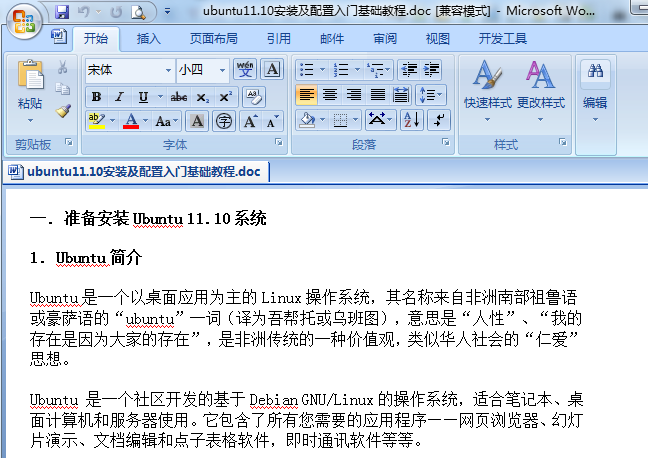This screenshot has height=458, width=648.
Task: Grow font size with large A
Action: (251, 121)
